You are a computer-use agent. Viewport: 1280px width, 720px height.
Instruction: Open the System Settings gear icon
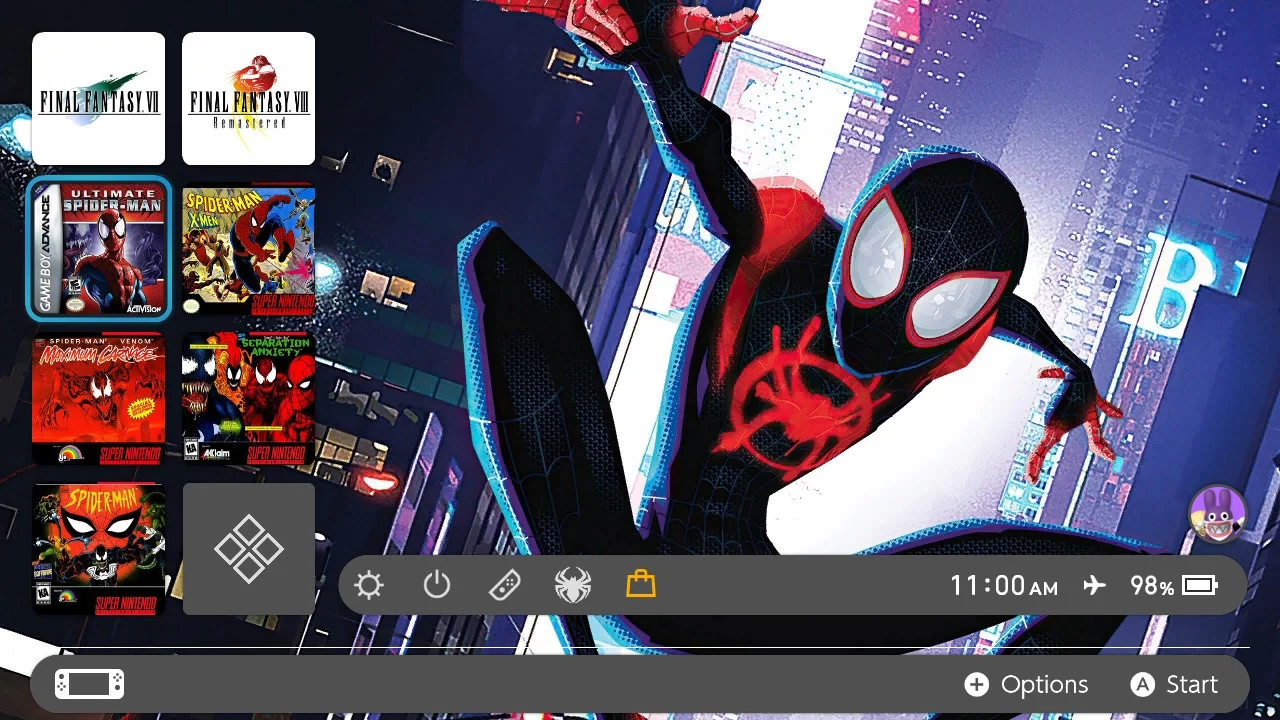(369, 585)
